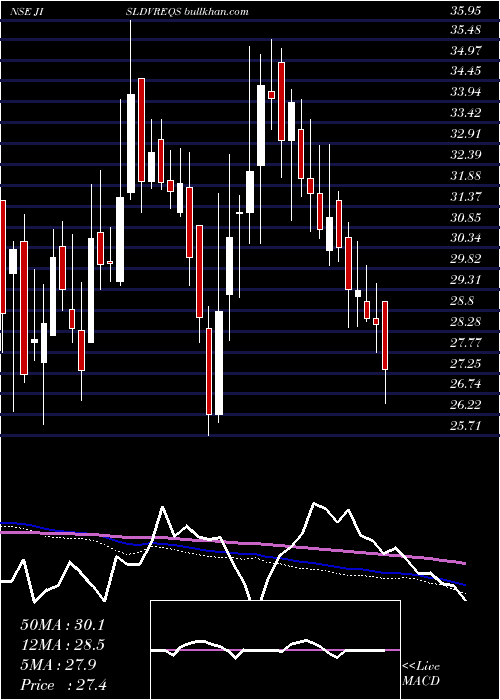Click the 34.97 price level label
Viewport: 500px width, 700px height.
(465, 51)
